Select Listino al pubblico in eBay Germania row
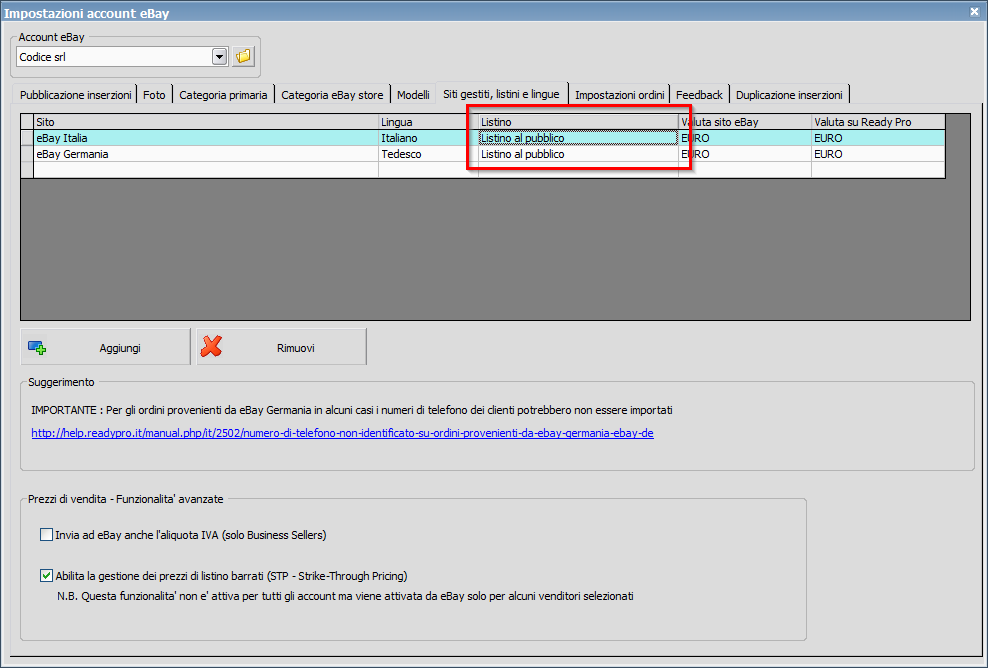988x668 pixels. [578, 154]
